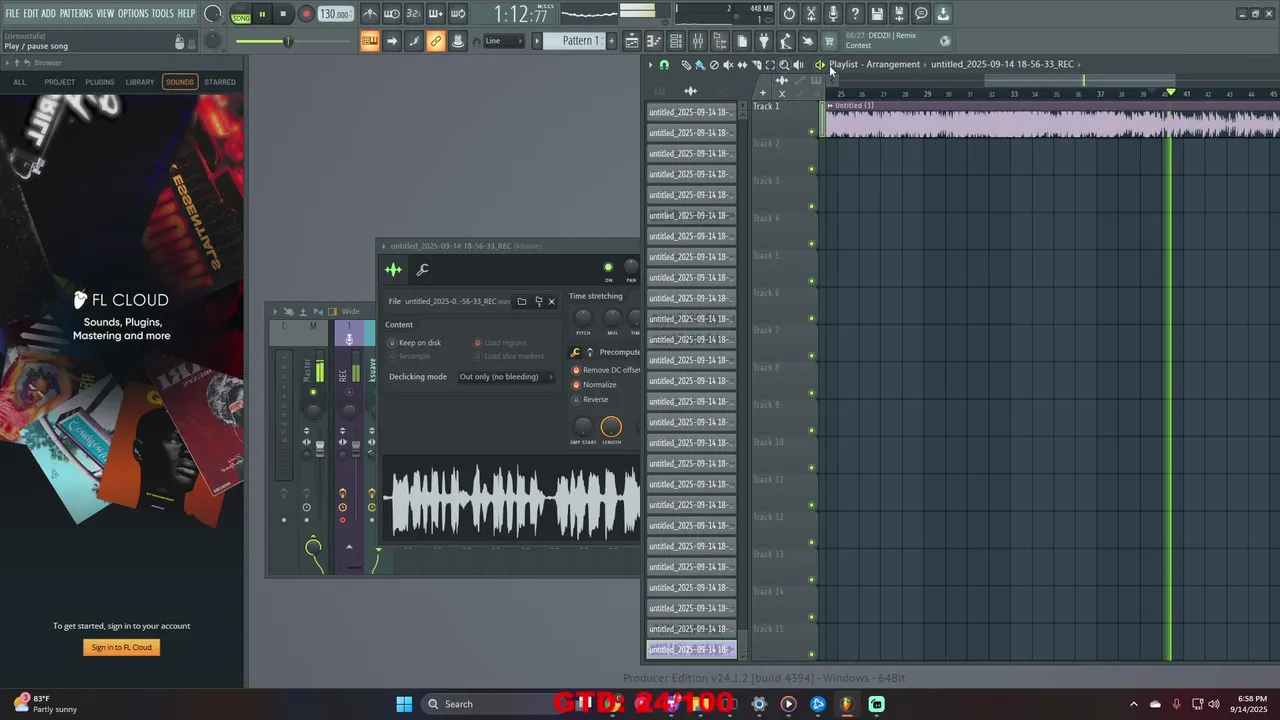1280x720 pixels.
Task: Click the tempo 130.000 field
Action: point(335,14)
